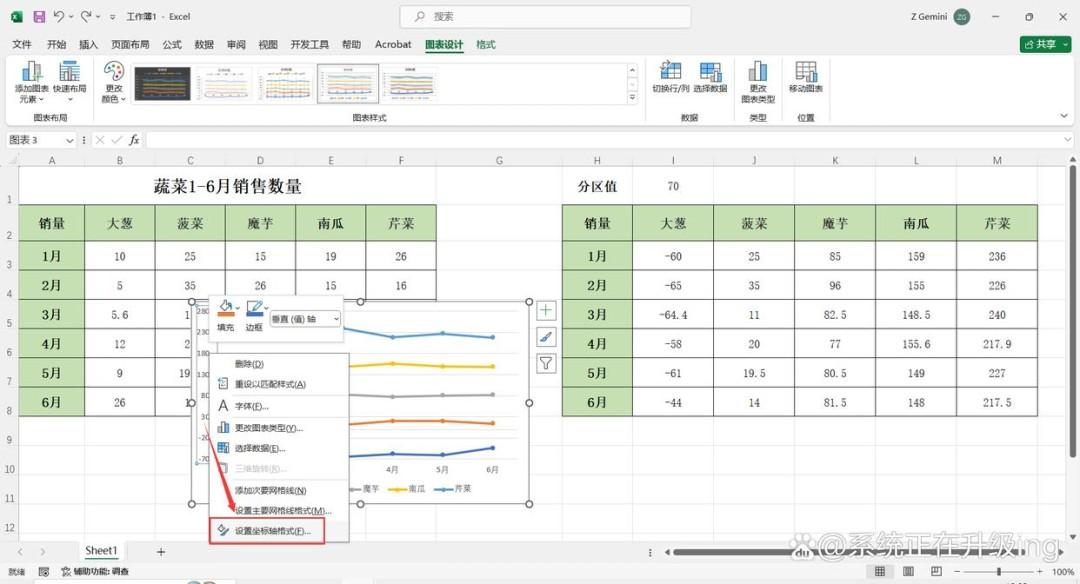Open the 公式 (Formulas) tab

coord(172,44)
